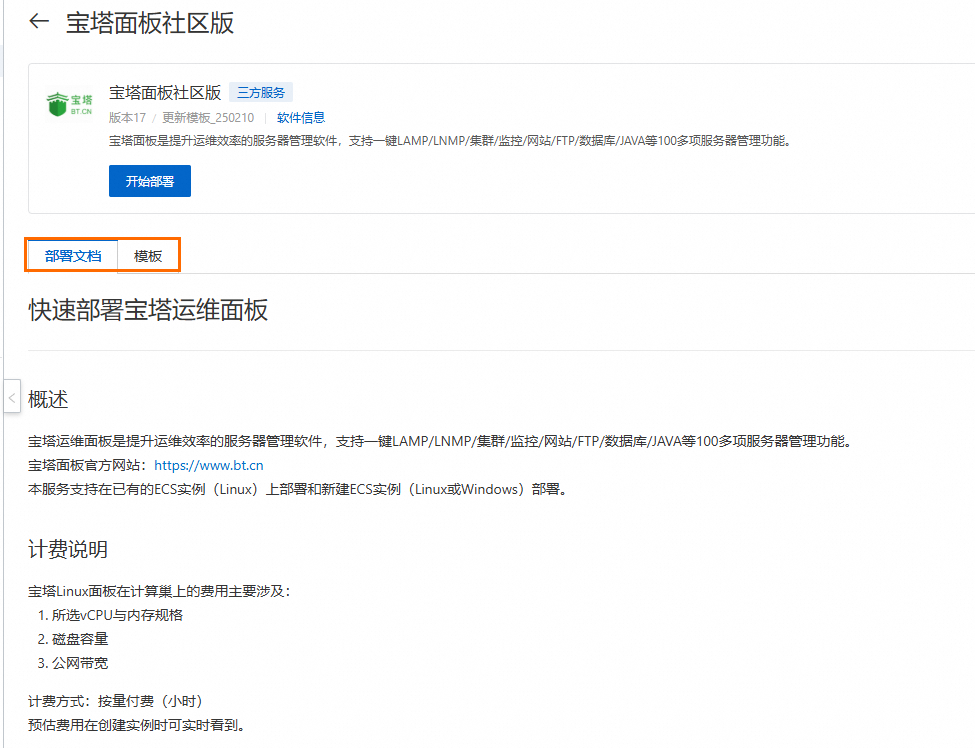Click the 开始部署 button
The width and height of the screenshot is (975, 748).
coord(150,181)
